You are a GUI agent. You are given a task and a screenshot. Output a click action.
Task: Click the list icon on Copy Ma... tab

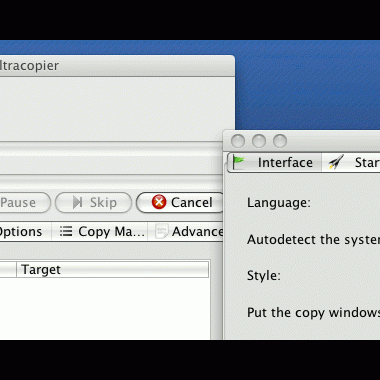point(66,231)
